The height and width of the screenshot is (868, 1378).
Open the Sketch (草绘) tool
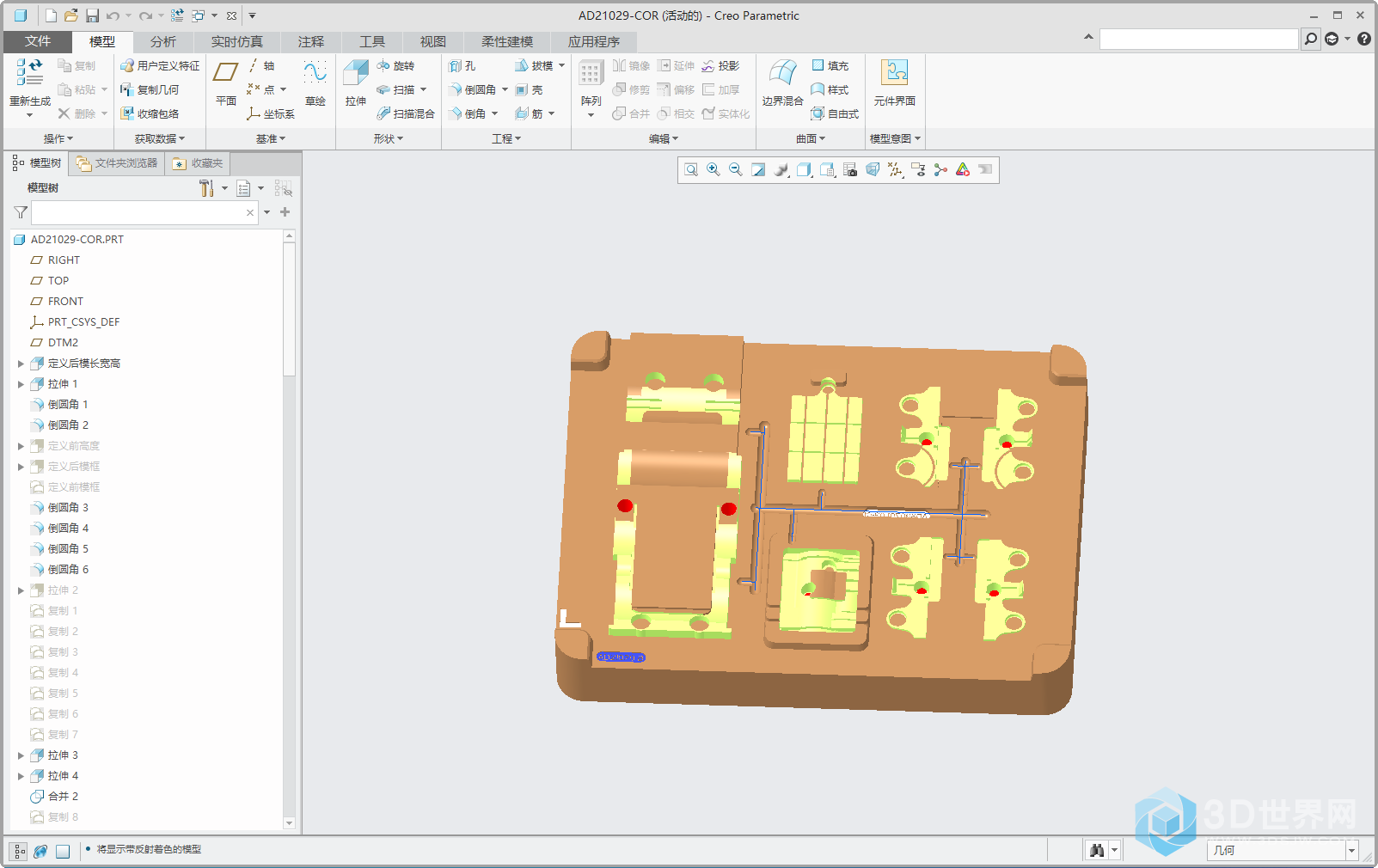pos(315,83)
